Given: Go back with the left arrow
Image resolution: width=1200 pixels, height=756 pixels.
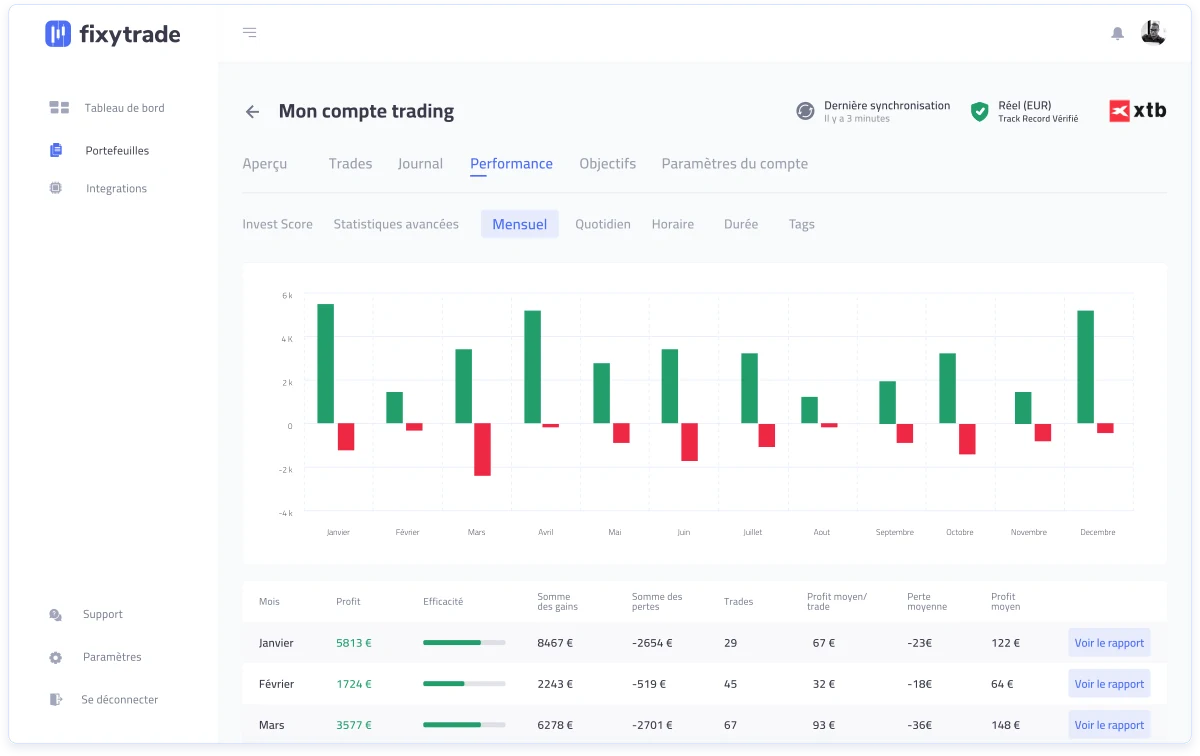Looking at the screenshot, I should [x=252, y=112].
